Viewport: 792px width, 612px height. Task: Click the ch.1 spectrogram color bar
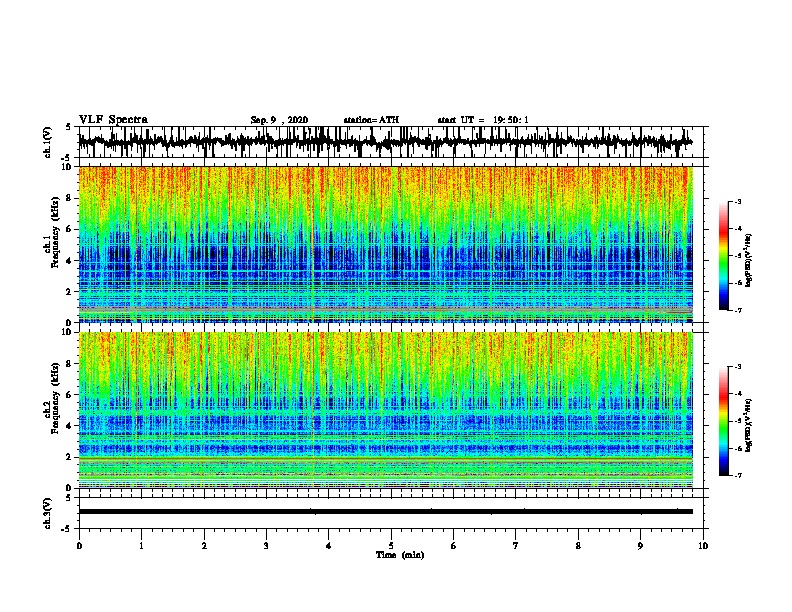pyautogui.click(x=723, y=256)
